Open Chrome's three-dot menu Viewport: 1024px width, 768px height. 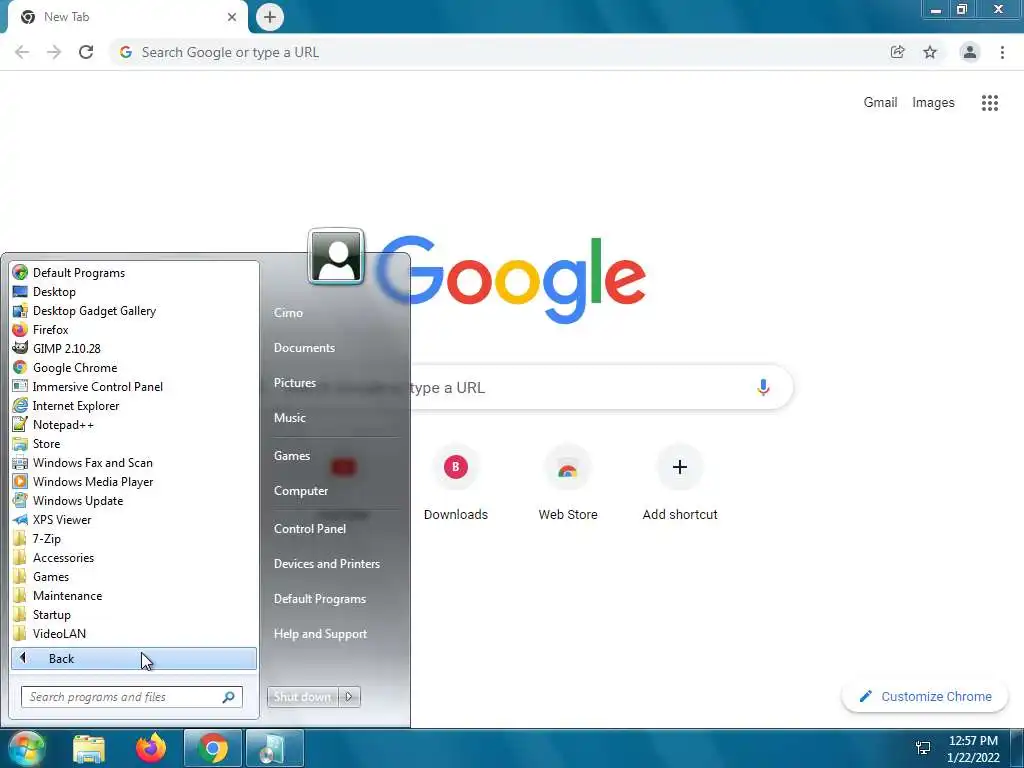point(1002,52)
